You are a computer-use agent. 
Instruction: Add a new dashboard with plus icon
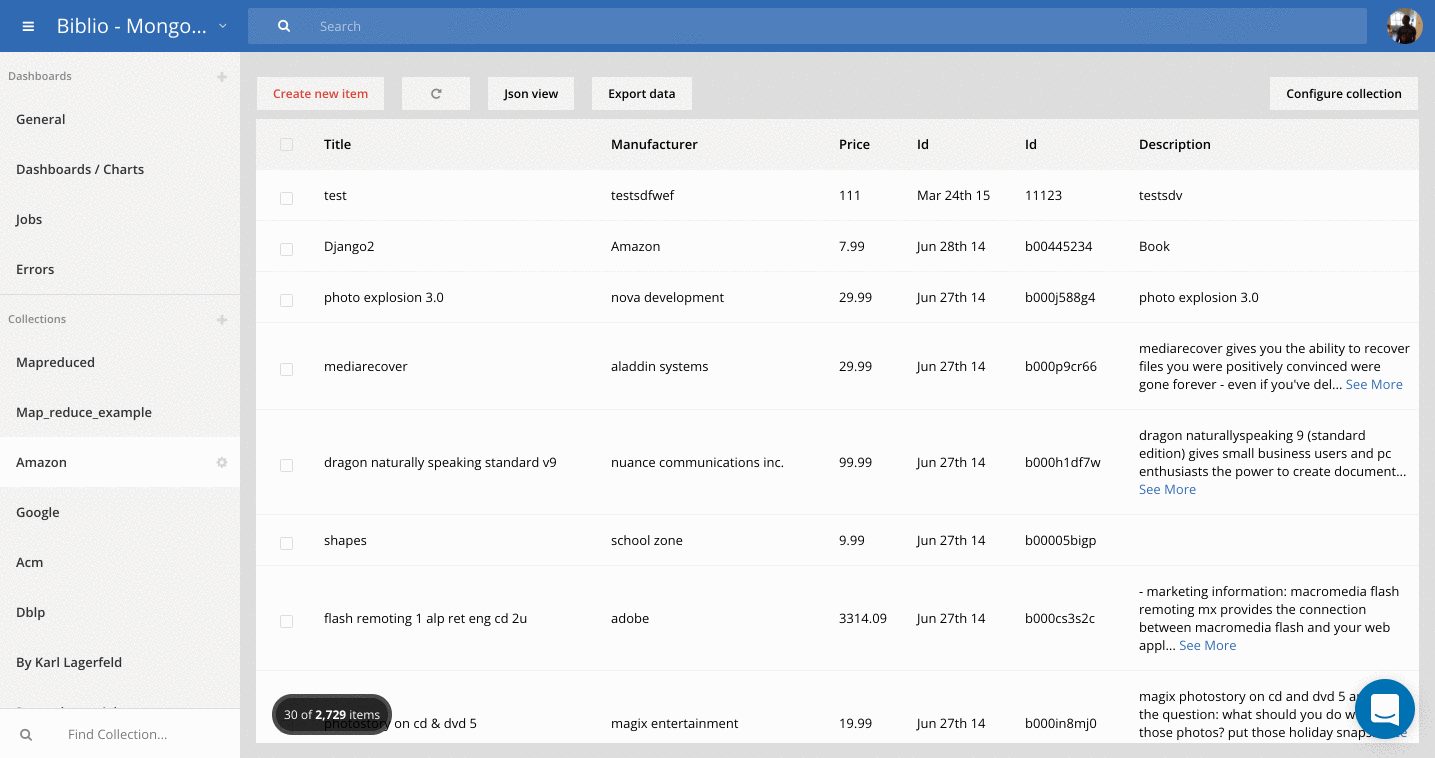click(222, 77)
